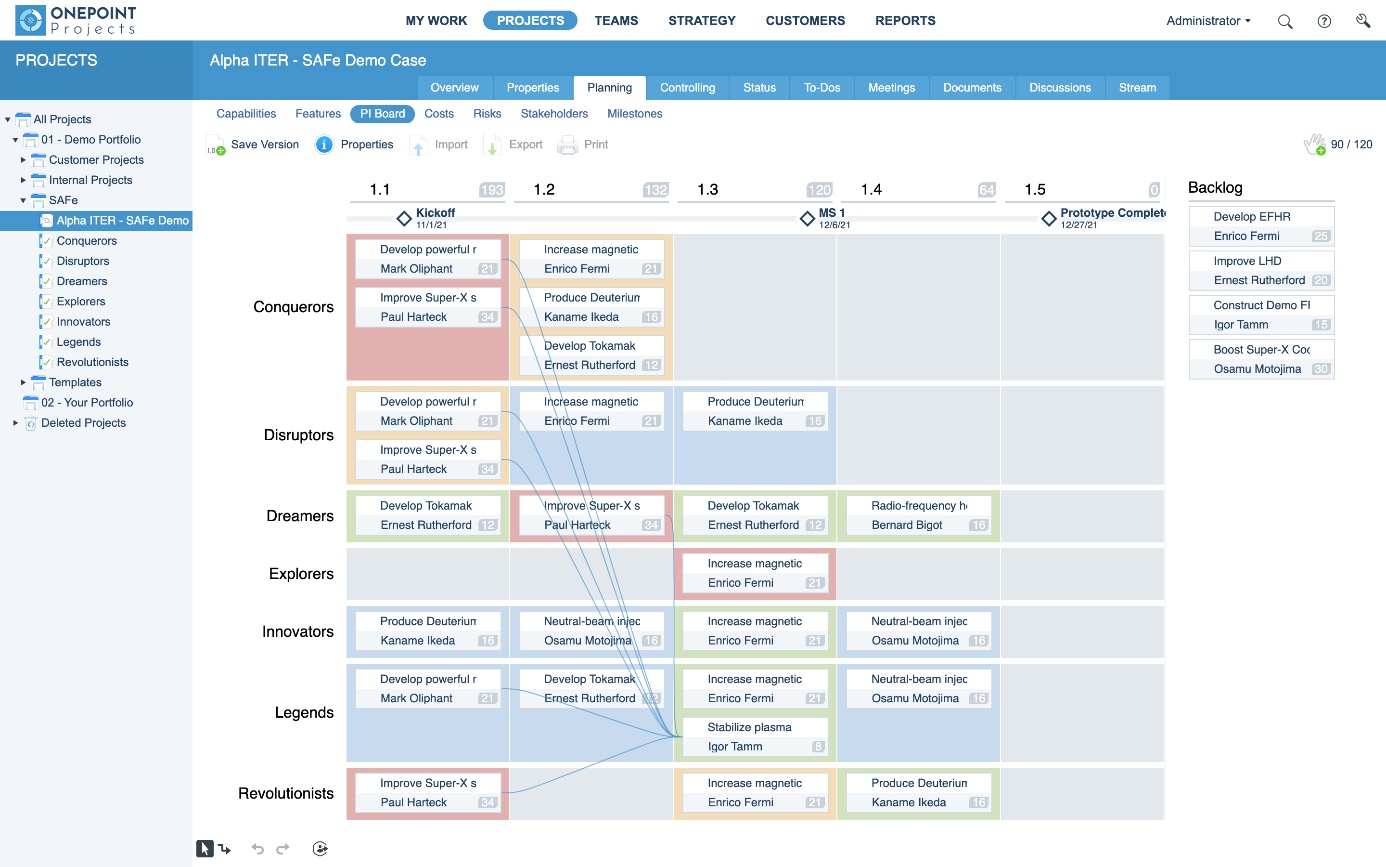
Task: Toggle the Innovators checkbox in tree
Action: point(46,322)
